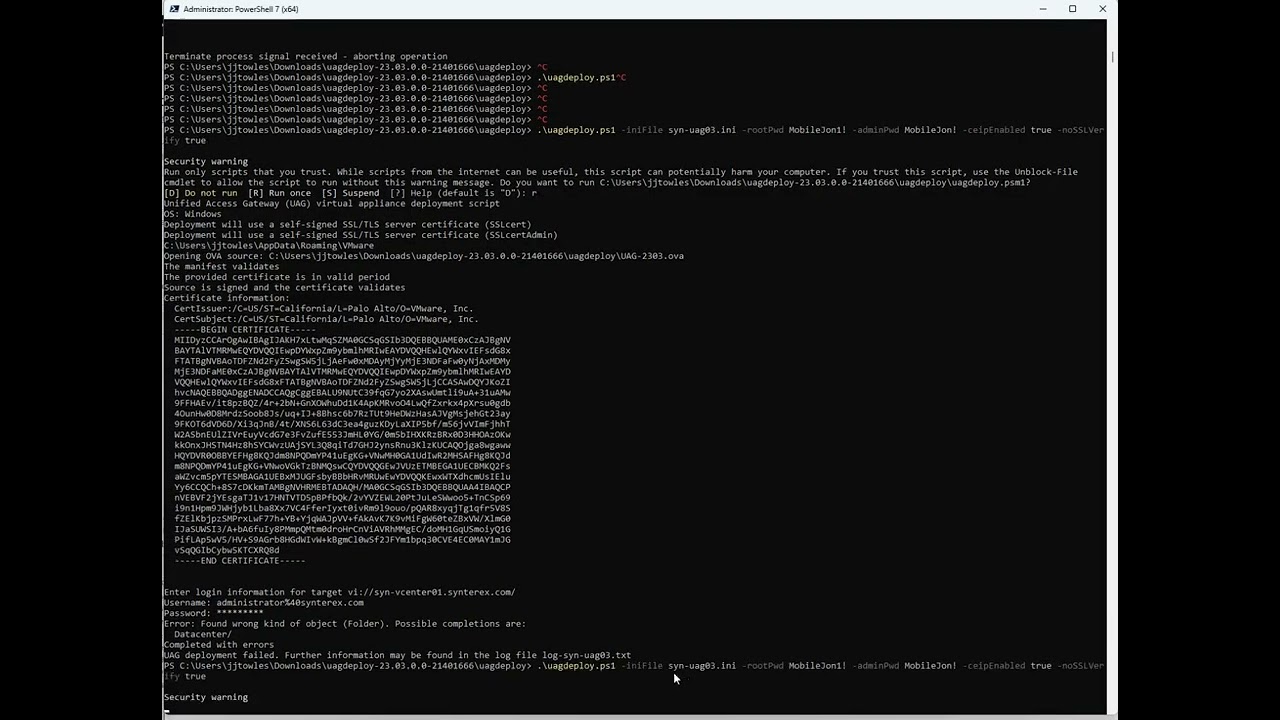Click 'Enter login information for target' line
The width and height of the screenshot is (1280, 720).
tap(340, 592)
